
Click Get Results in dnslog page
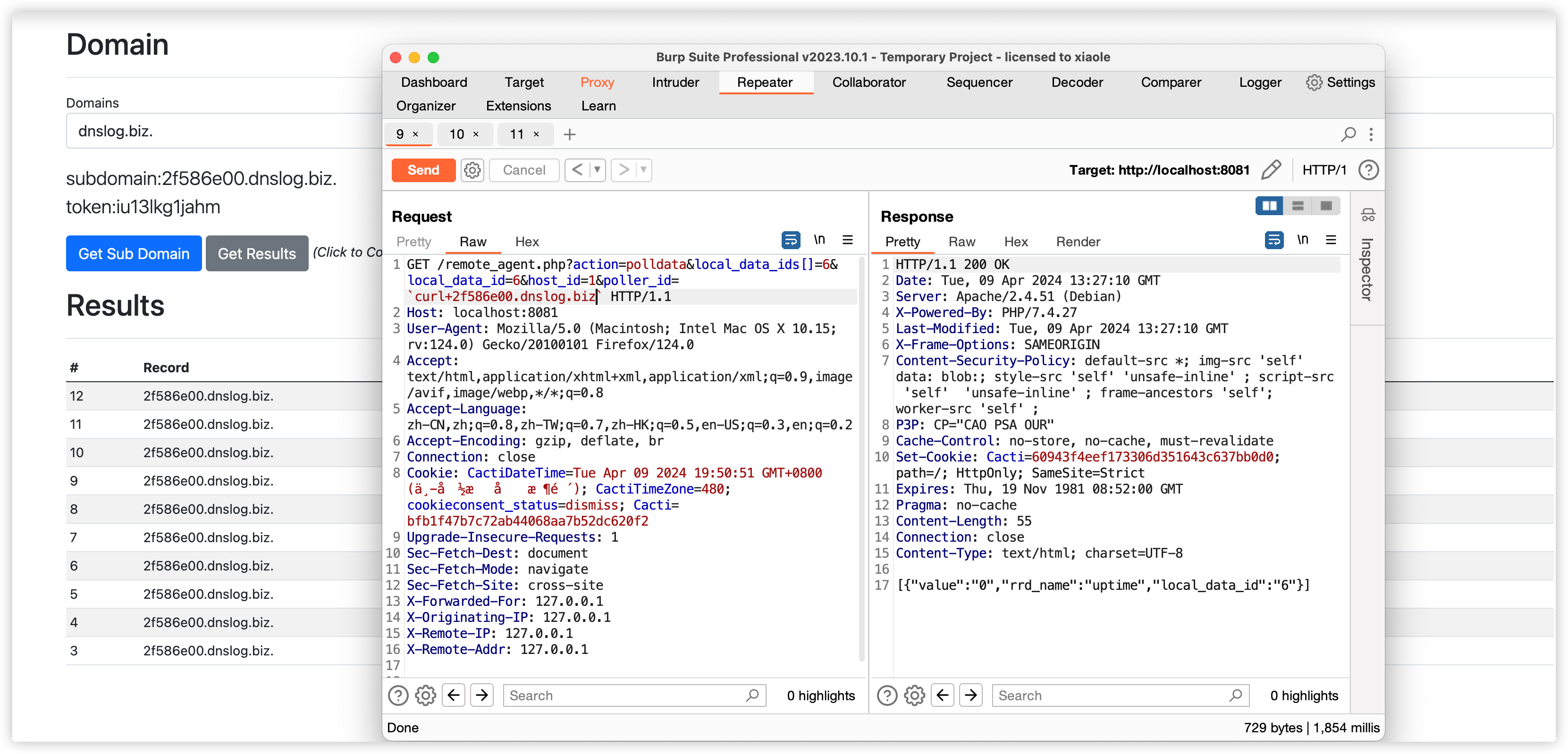click(257, 254)
